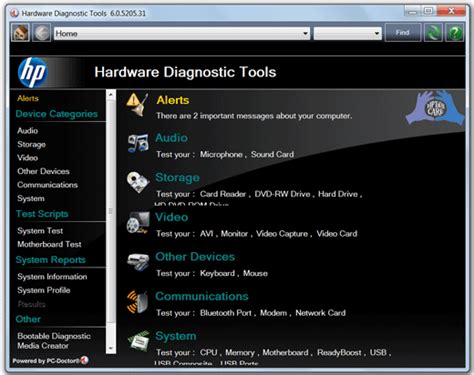Click the Storage disc drive icon
This screenshot has height=375, width=474.
coord(138,182)
